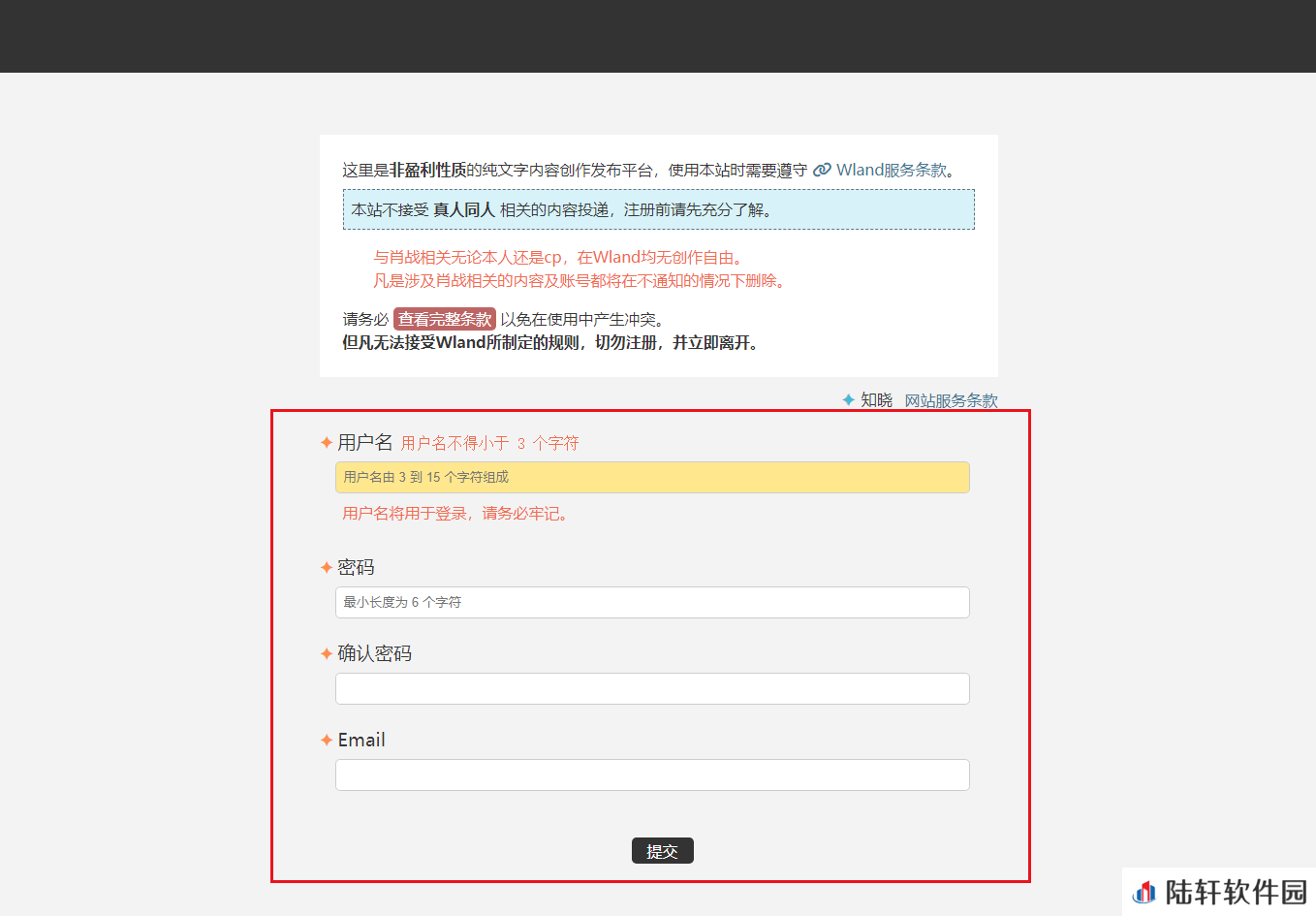Click the chain-link icon before Wland服务条款
Image resolution: width=1316 pixels, height=916 pixels.
(x=822, y=170)
